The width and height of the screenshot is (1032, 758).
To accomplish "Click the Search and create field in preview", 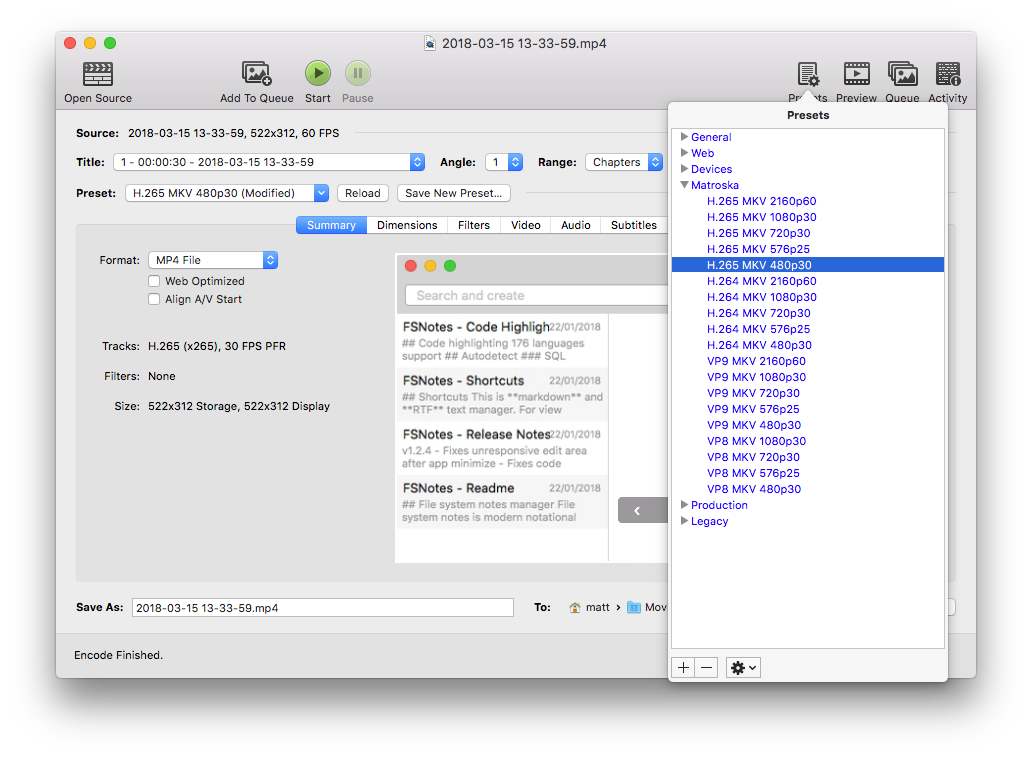I will [x=536, y=295].
